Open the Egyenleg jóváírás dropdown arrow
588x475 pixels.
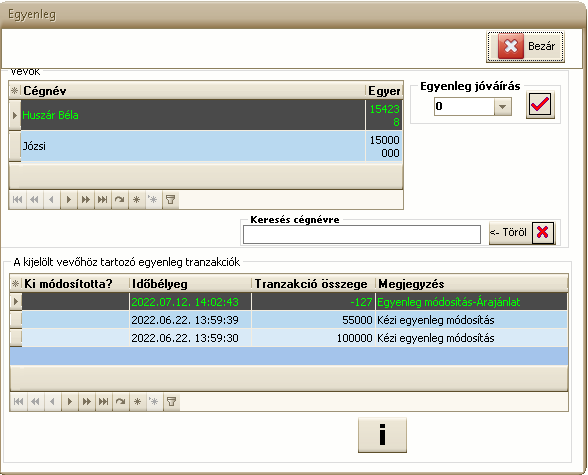pyautogui.click(x=502, y=106)
